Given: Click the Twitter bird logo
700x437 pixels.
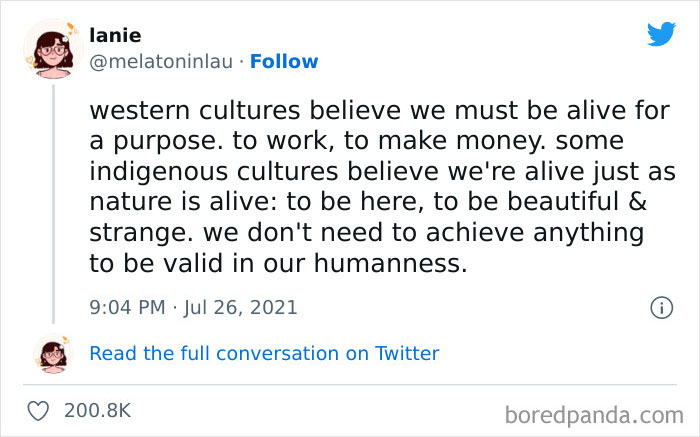Looking at the screenshot, I should click(661, 35).
